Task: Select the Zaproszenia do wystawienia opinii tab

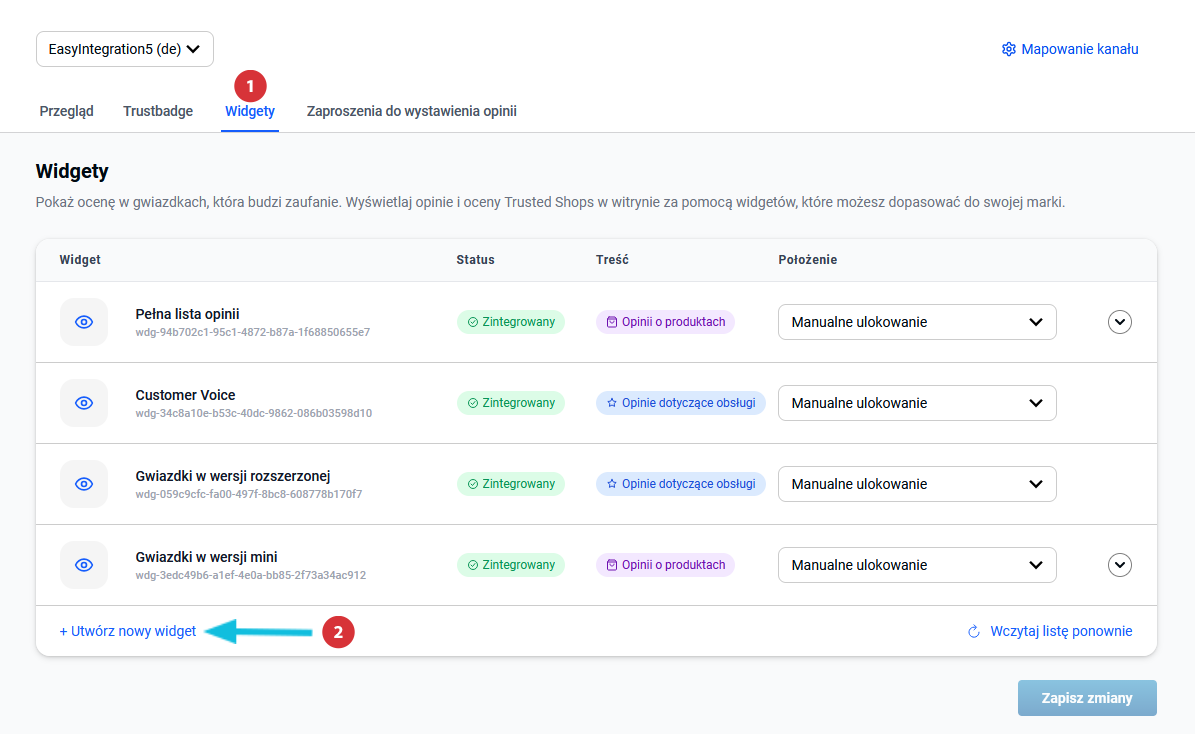Action: (x=411, y=111)
